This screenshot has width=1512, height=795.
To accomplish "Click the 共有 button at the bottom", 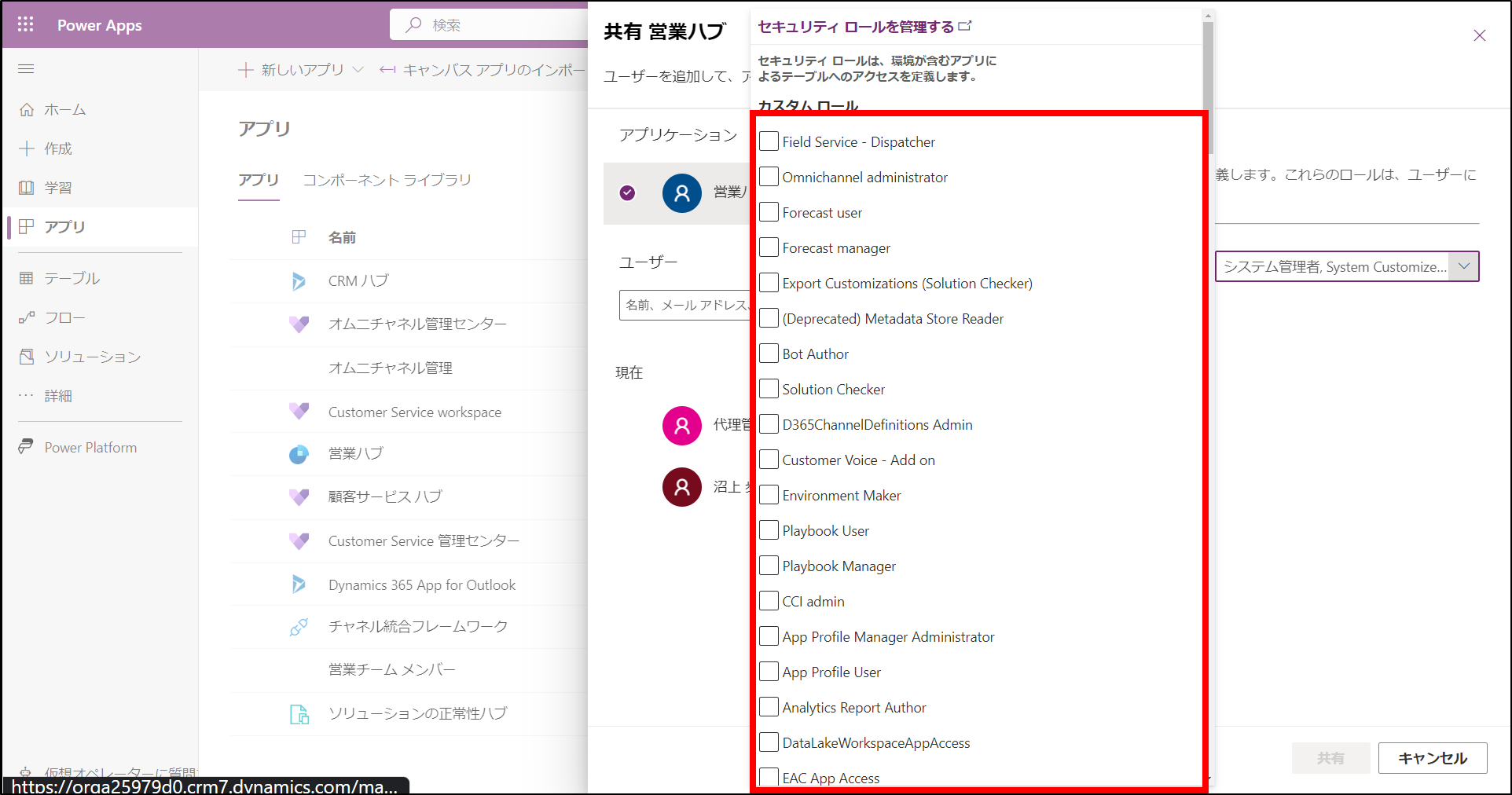I will click(x=1330, y=758).
